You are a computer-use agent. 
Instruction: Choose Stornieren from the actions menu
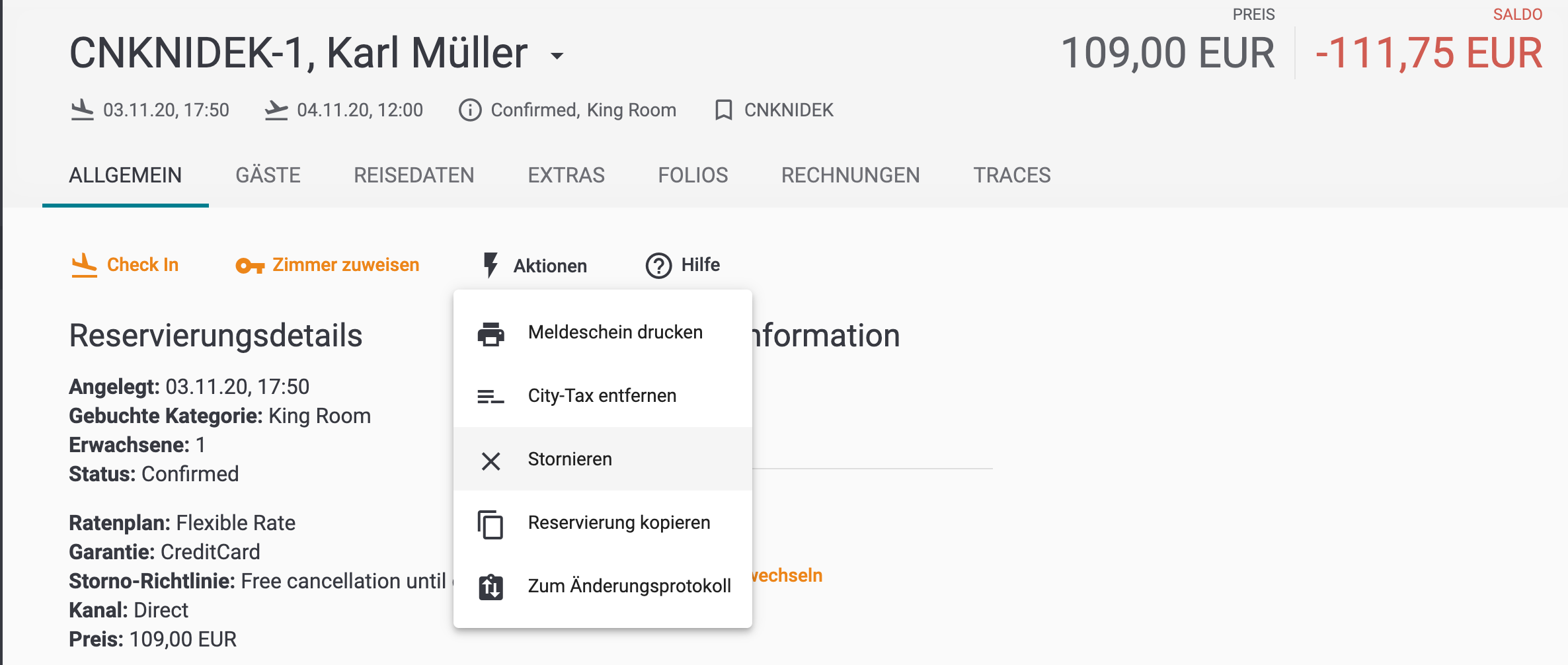(603, 459)
